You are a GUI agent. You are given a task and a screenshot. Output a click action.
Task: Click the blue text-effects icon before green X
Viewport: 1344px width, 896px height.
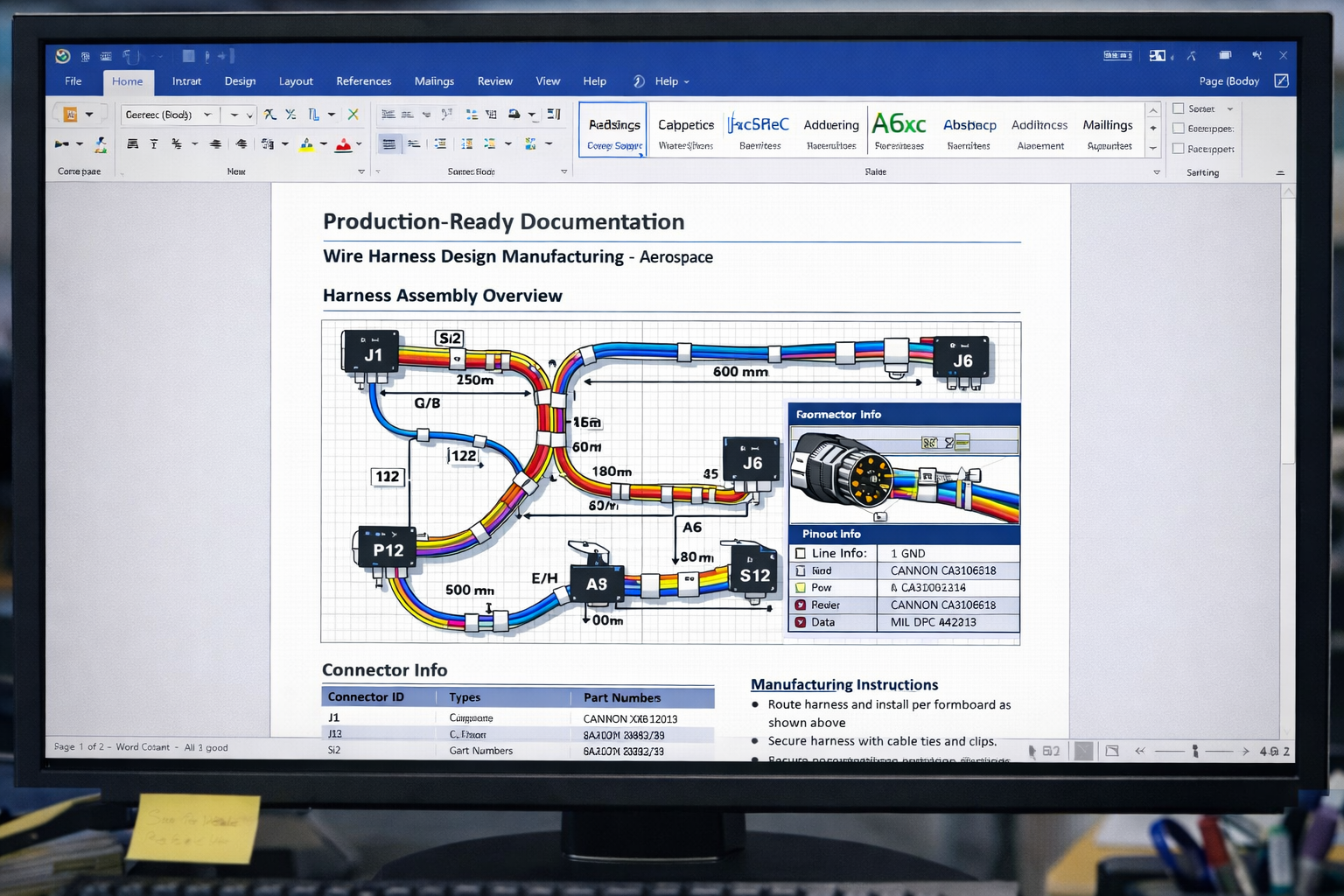click(x=313, y=115)
